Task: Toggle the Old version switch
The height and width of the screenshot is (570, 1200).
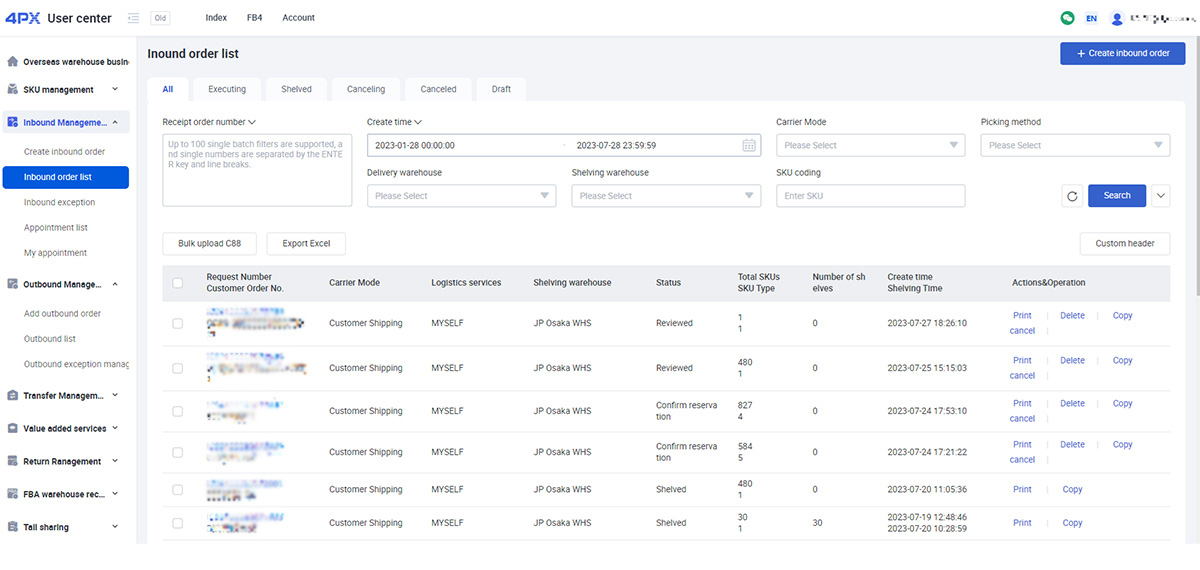Action: pyautogui.click(x=160, y=18)
